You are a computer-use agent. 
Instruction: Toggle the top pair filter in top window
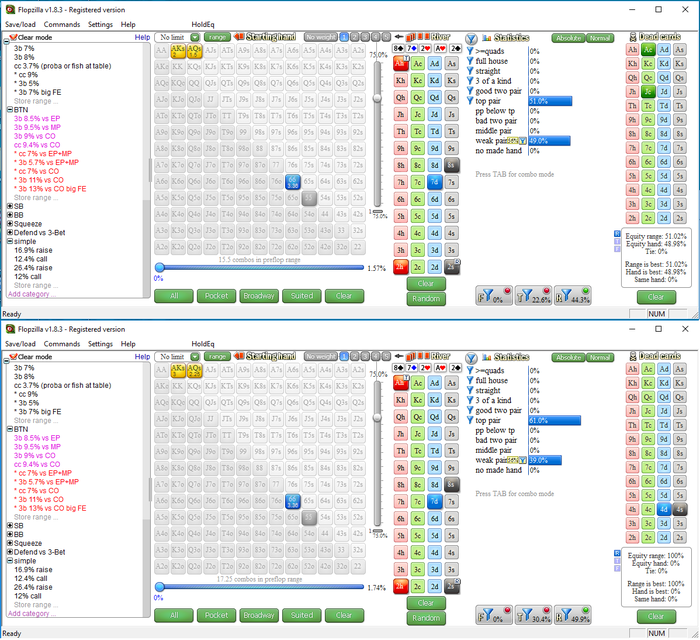[470, 101]
